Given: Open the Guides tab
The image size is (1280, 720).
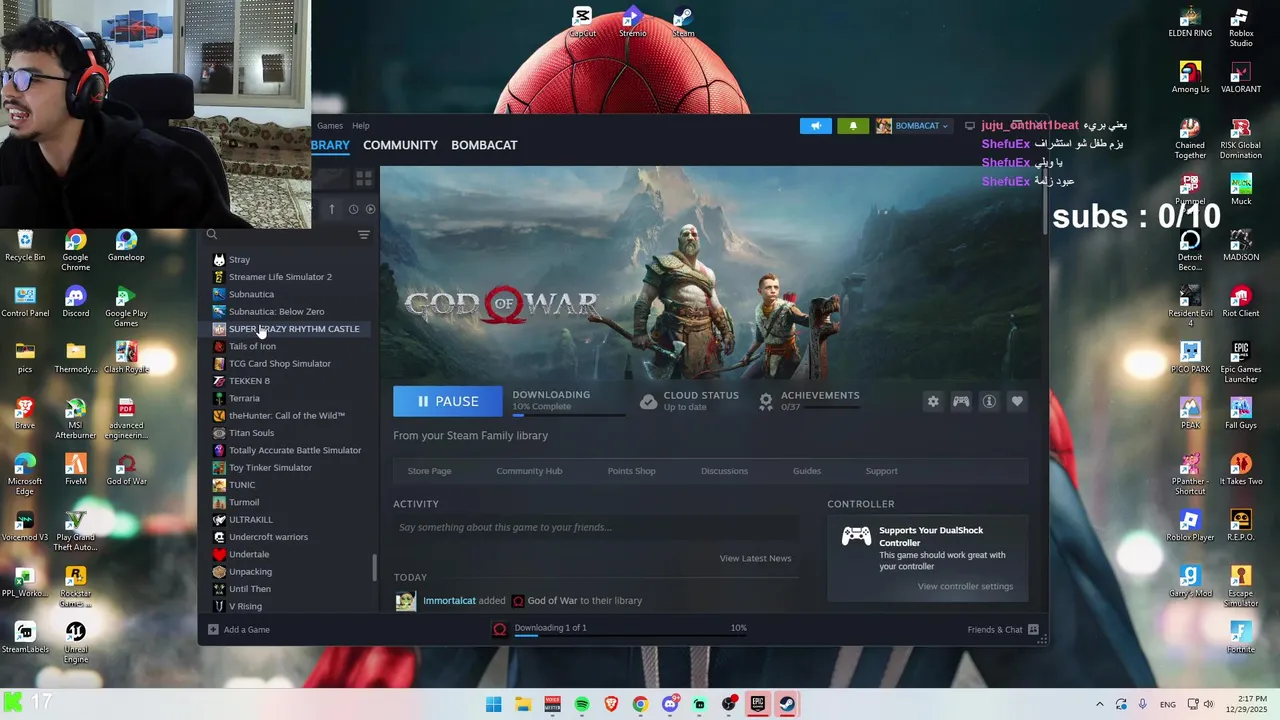Looking at the screenshot, I should pyautogui.click(x=807, y=471).
